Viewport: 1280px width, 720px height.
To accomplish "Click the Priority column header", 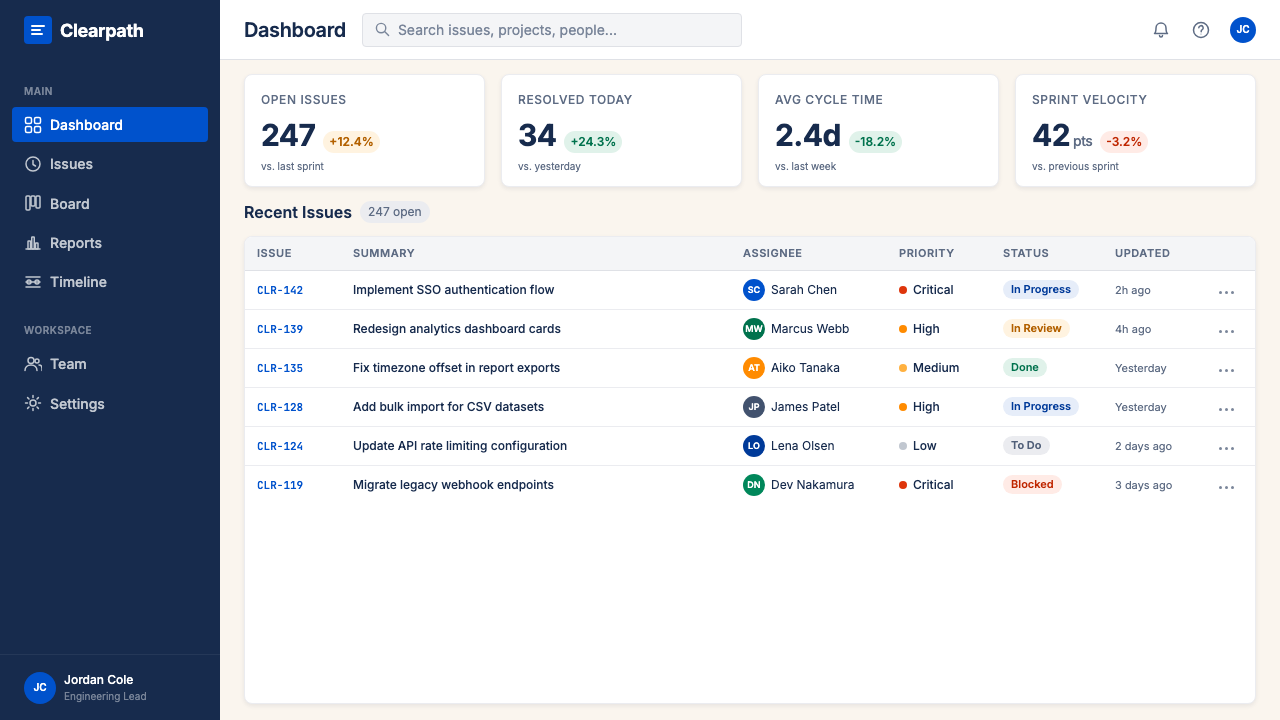I will 926,254.
